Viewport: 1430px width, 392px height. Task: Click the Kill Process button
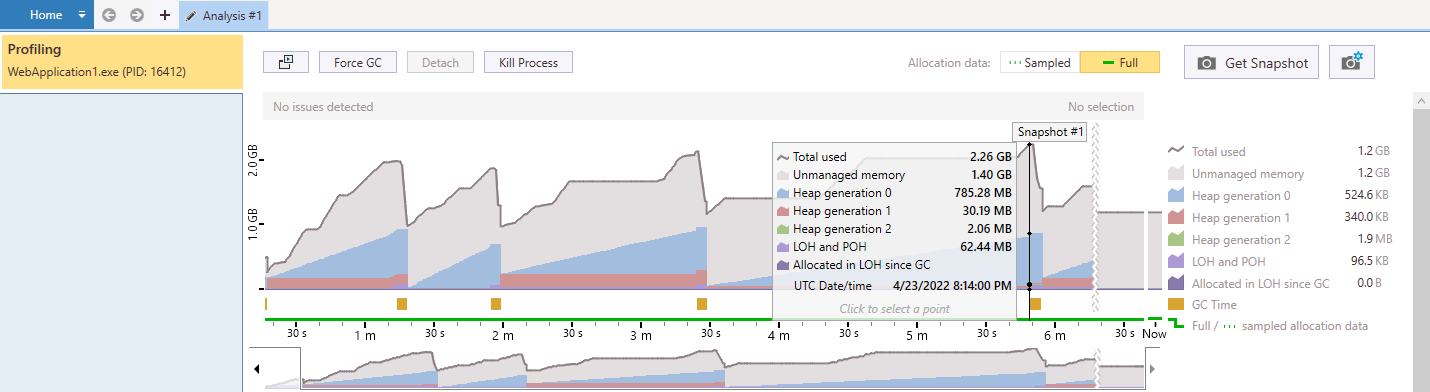(x=528, y=62)
